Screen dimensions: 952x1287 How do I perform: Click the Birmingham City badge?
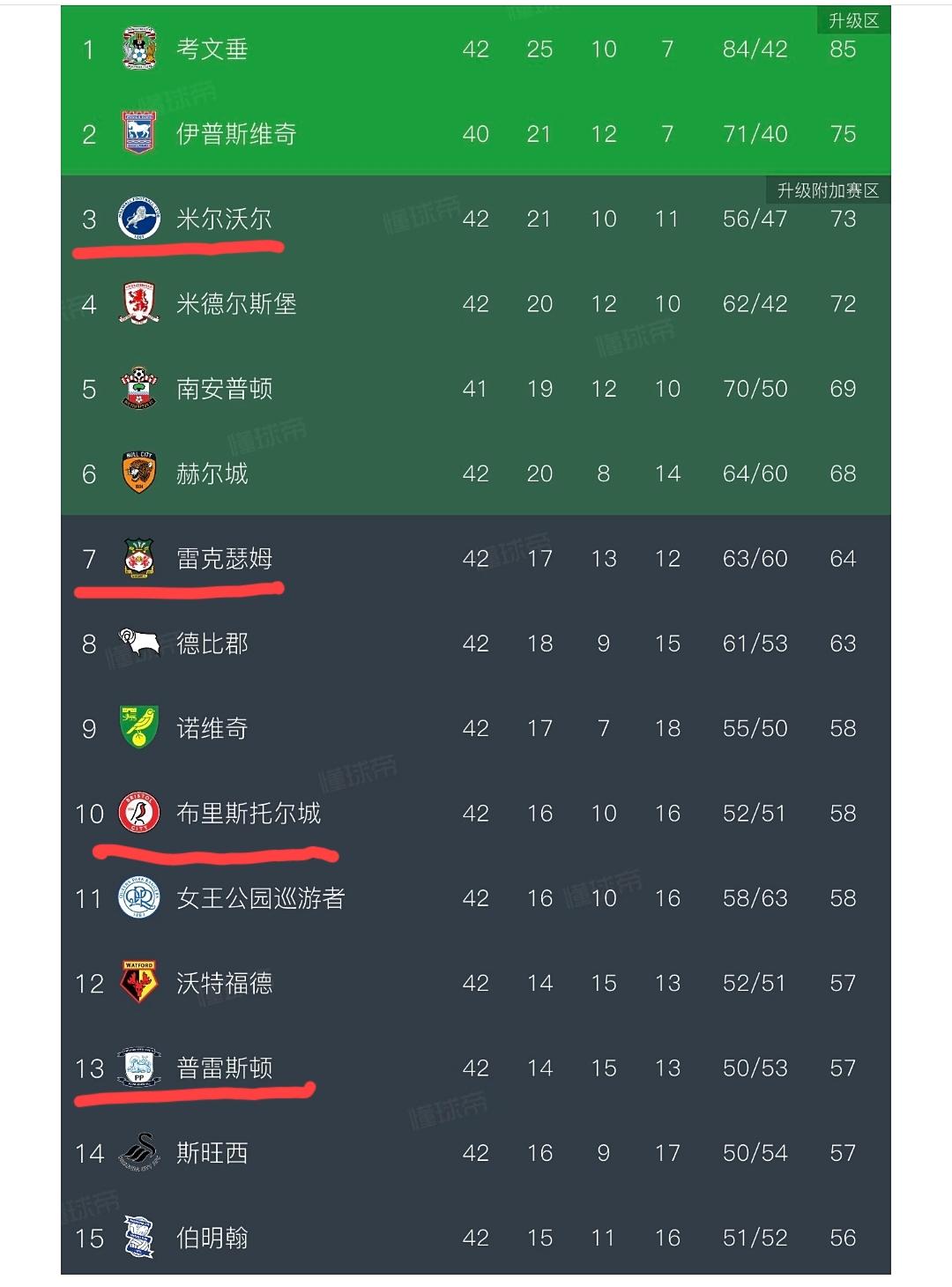pos(138,1237)
